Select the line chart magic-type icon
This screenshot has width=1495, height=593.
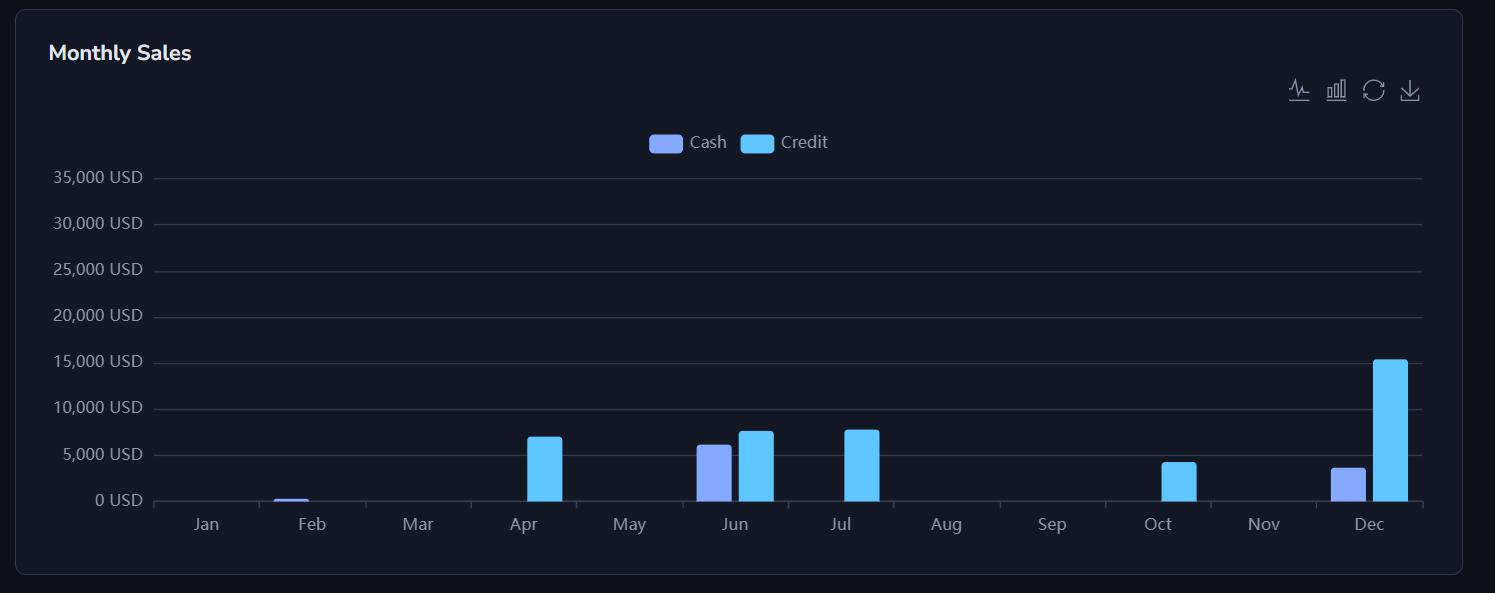click(x=1299, y=90)
